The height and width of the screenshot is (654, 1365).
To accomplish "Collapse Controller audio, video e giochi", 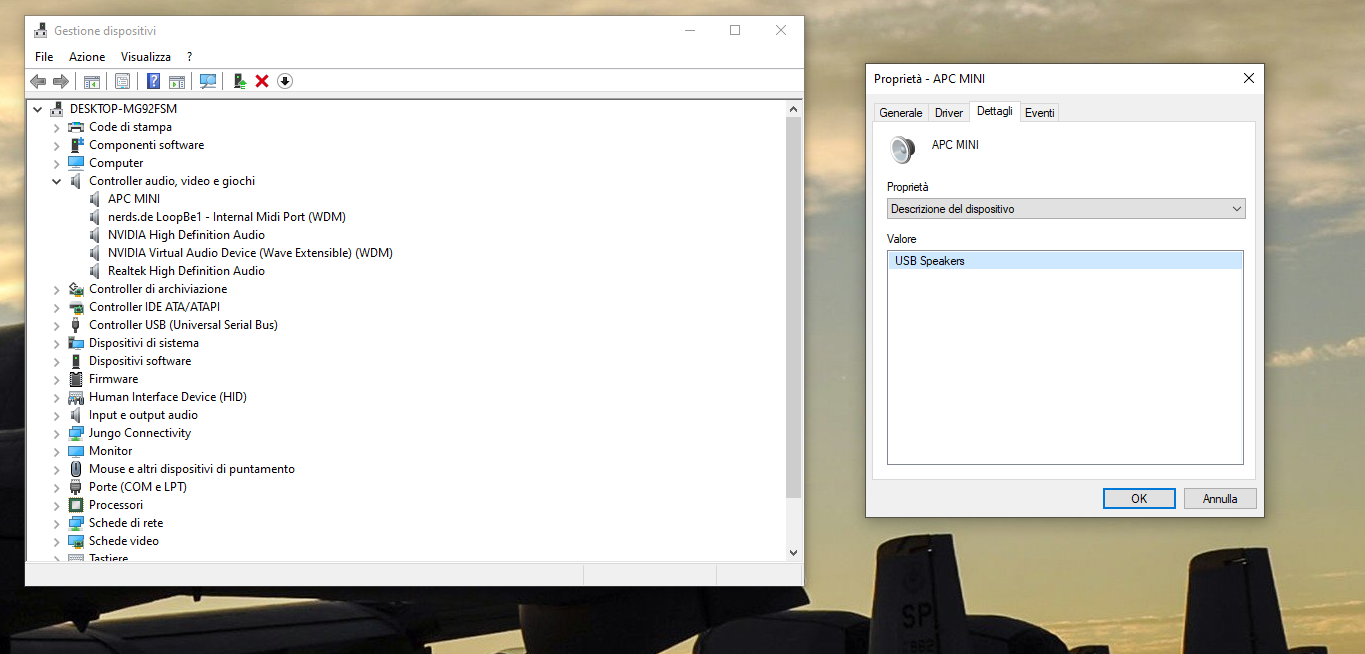I will pos(57,181).
